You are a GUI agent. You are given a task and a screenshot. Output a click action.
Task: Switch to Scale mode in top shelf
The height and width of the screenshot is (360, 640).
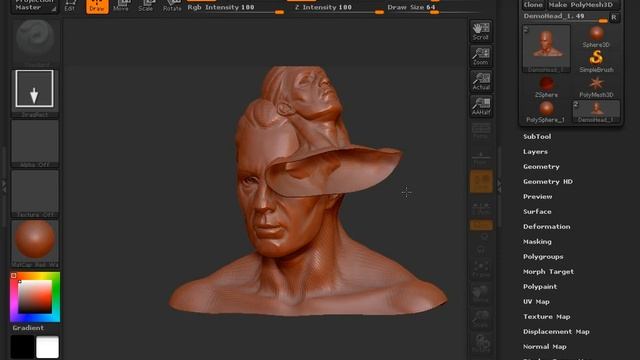(x=146, y=6)
